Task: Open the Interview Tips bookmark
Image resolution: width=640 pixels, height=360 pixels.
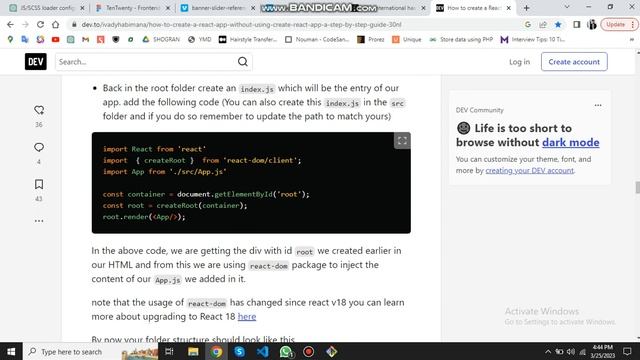Action: (533, 40)
